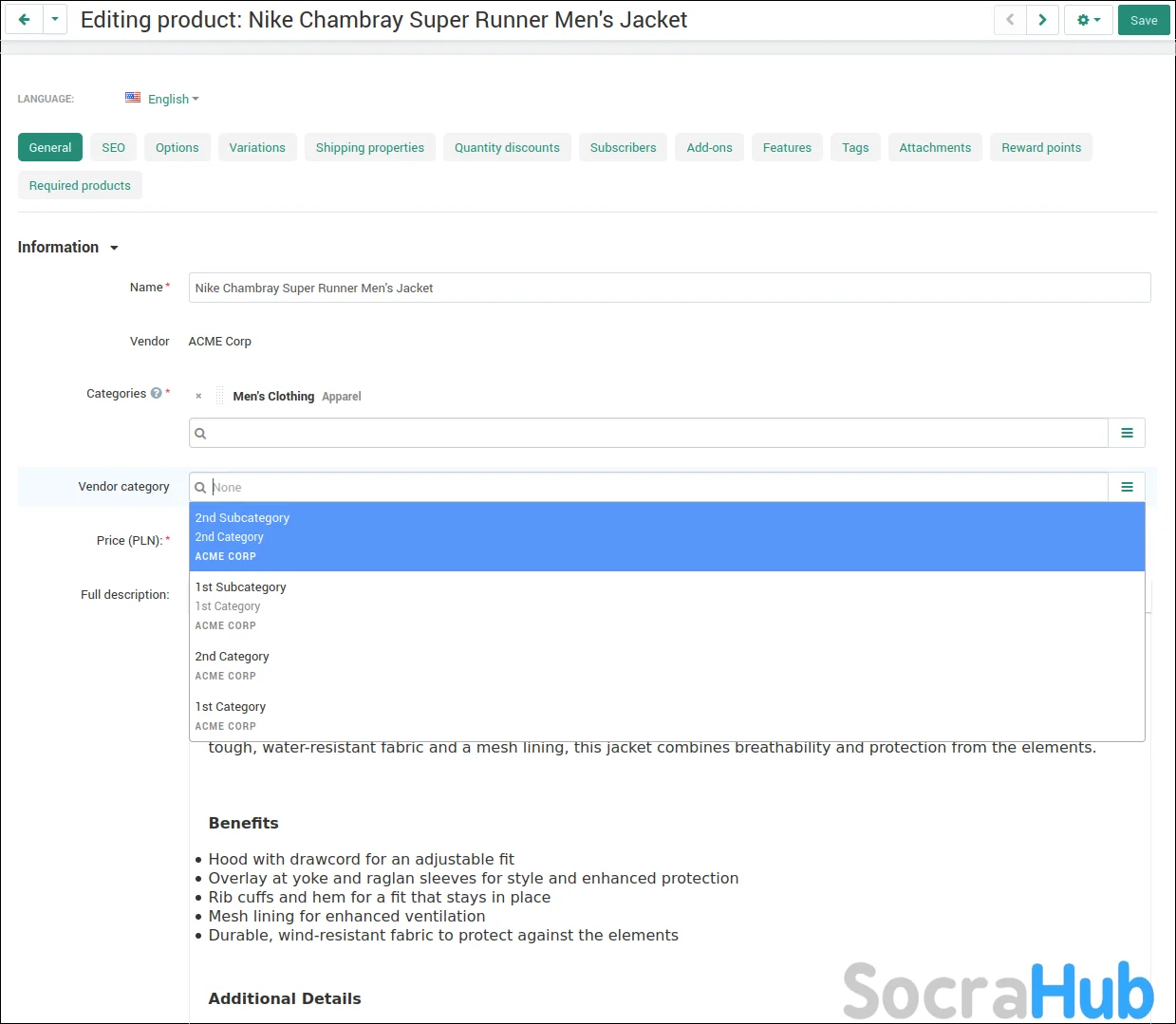Image resolution: width=1176 pixels, height=1024 pixels.
Task: Go to next product arrow
Action: point(1042,20)
